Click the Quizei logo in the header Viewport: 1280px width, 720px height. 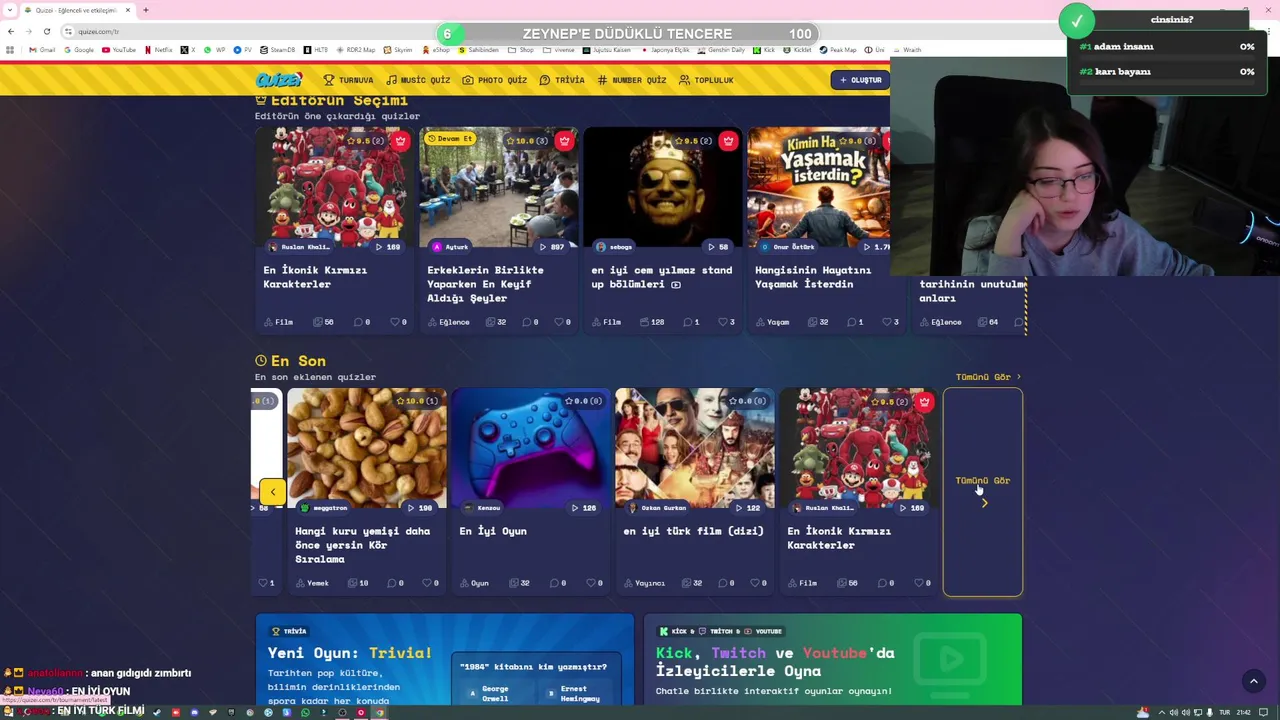coord(278,80)
